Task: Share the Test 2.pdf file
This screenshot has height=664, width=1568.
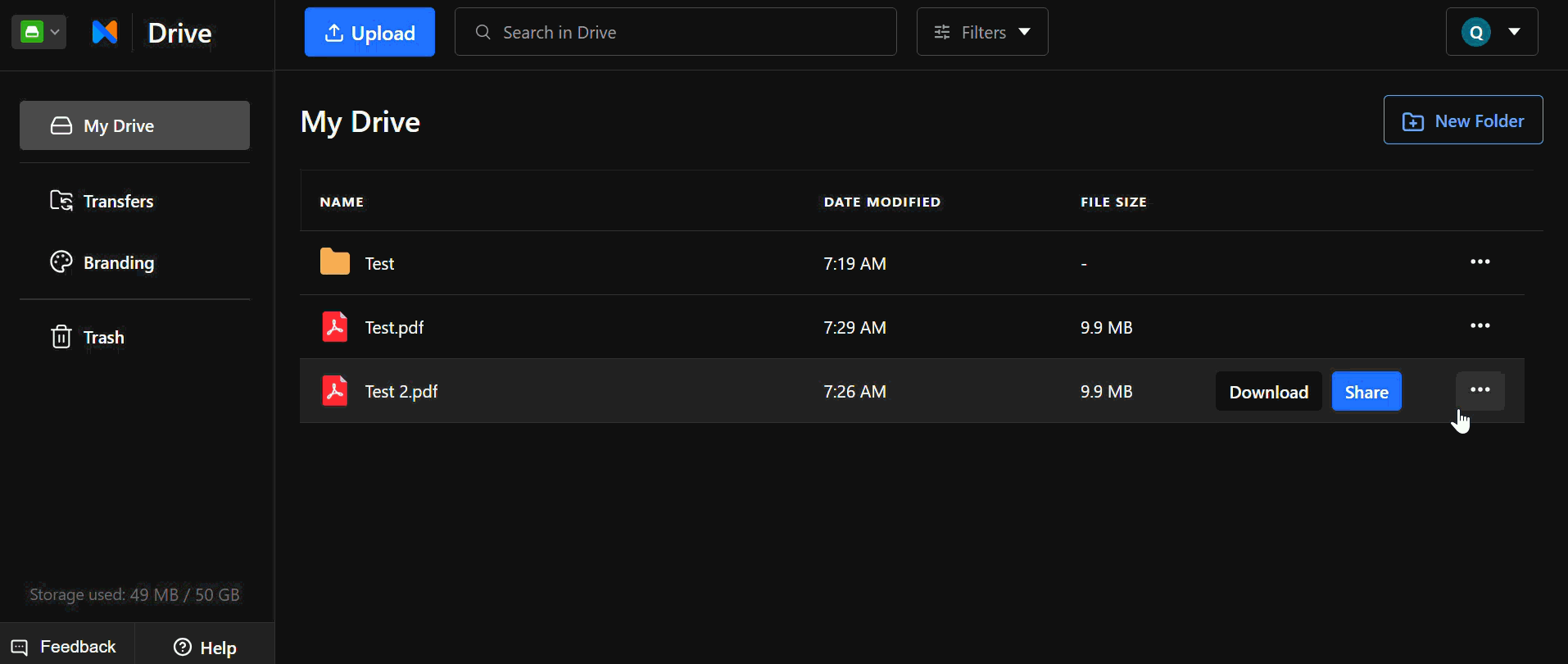Action: pos(1366,391)
